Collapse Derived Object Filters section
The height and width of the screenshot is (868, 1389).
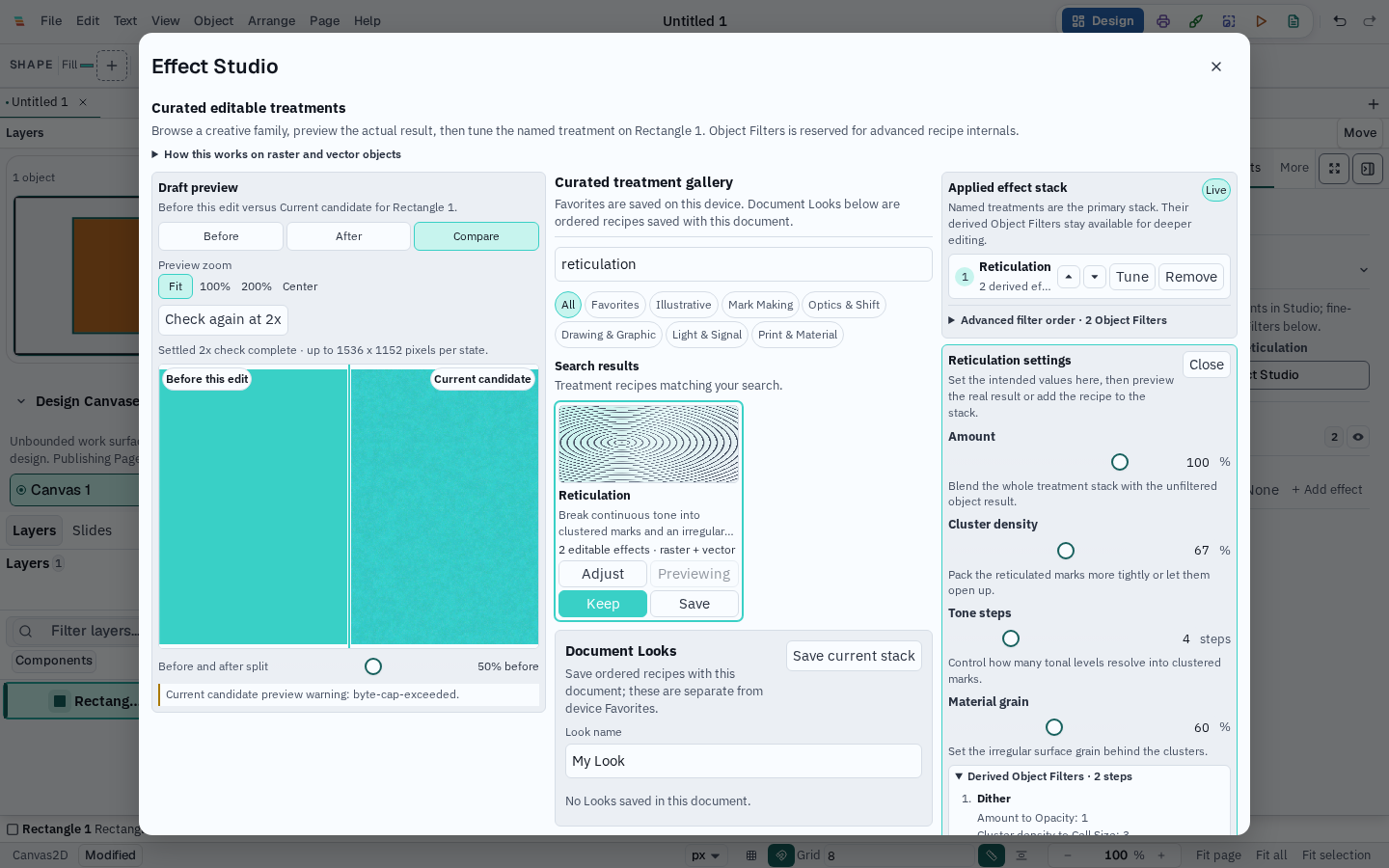coord(1043,776)
